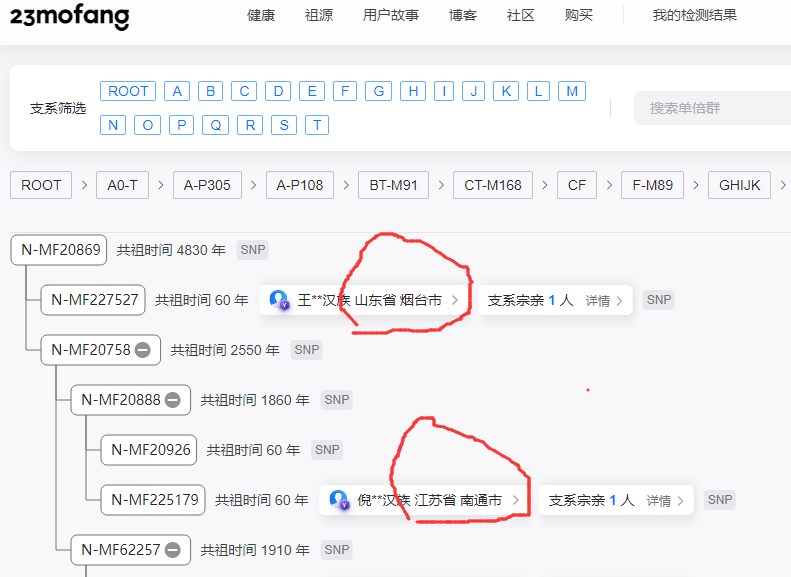Collapse the N-MF20888 branch
The image size is (791, 577).
[x=173, y=400]
